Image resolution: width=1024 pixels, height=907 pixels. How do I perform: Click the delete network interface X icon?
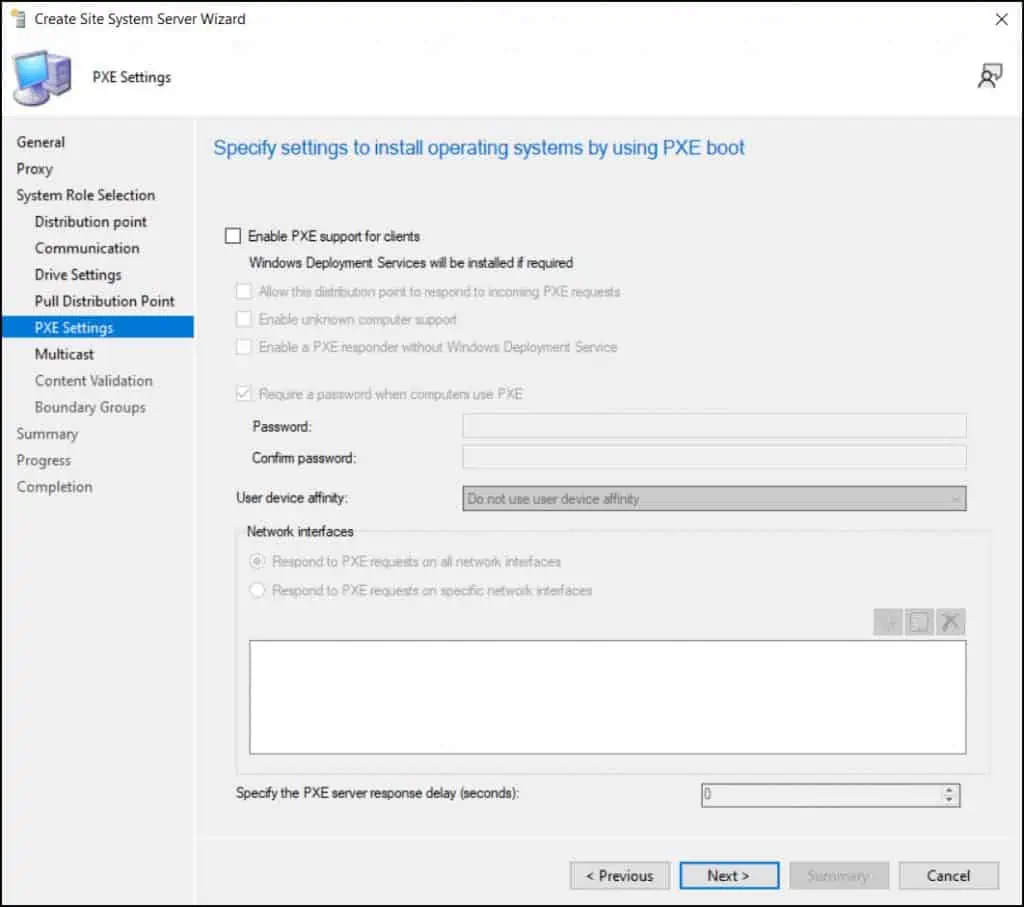click(x=951, y=622)
